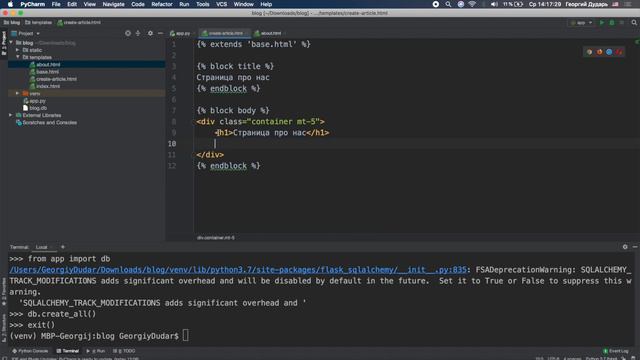The image size is (640, 360).
Task: Click the collapse all icon in Project panel
Action: [x=138, y=33]
